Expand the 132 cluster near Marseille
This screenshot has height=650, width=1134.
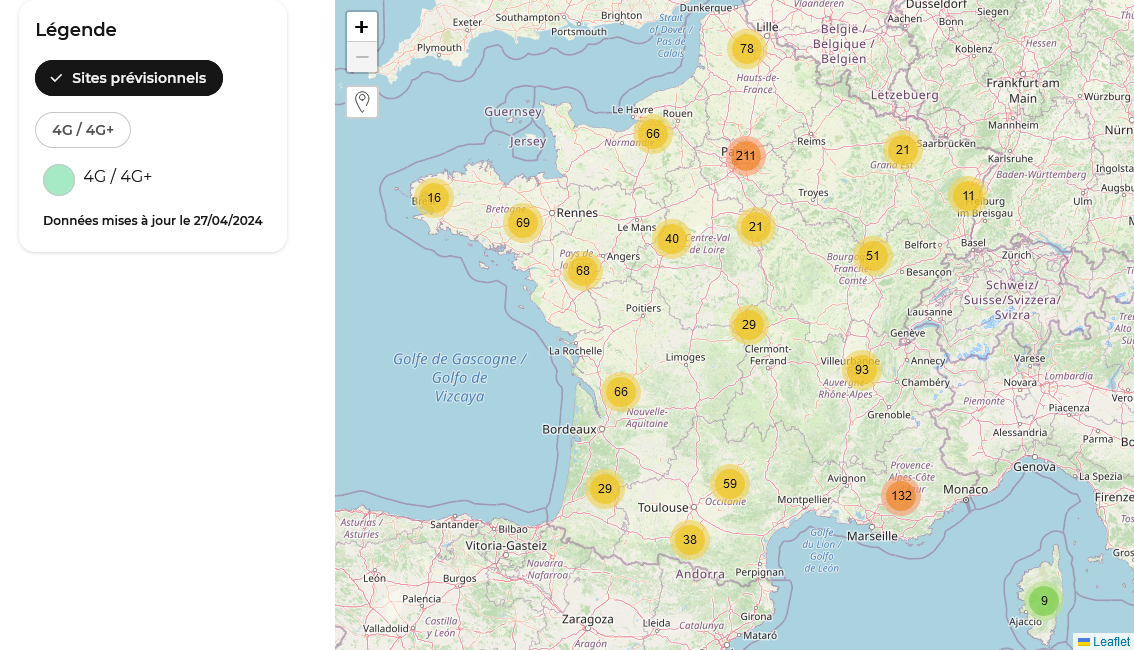902,496
